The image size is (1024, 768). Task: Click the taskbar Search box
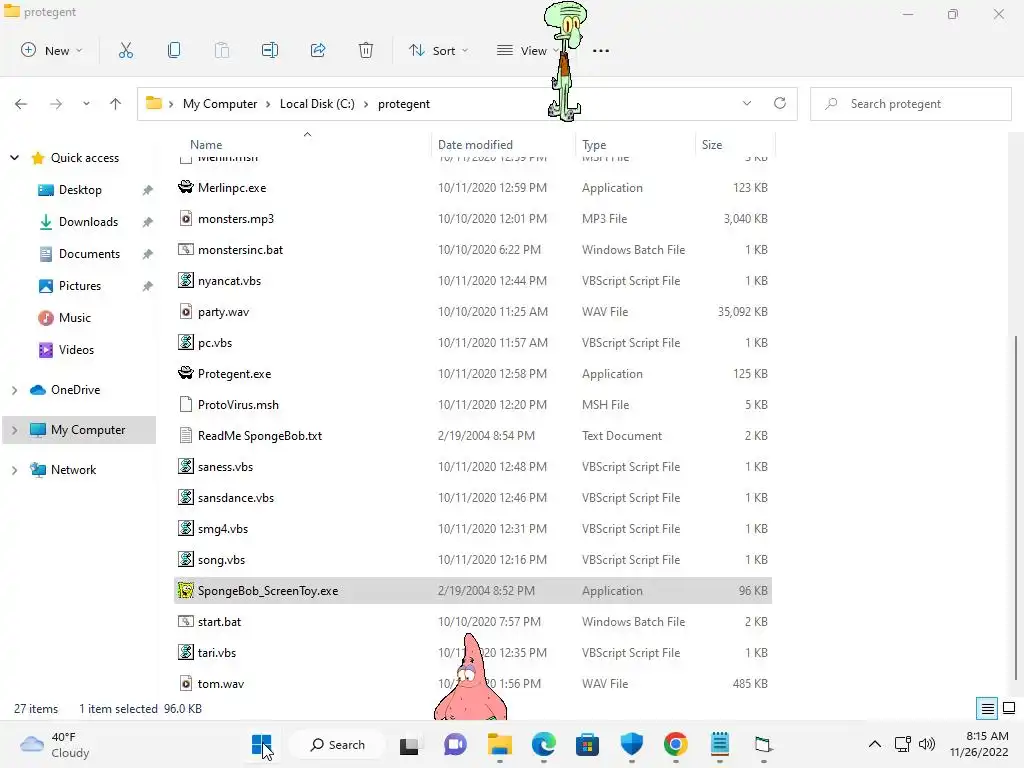[x=337, y=744]
